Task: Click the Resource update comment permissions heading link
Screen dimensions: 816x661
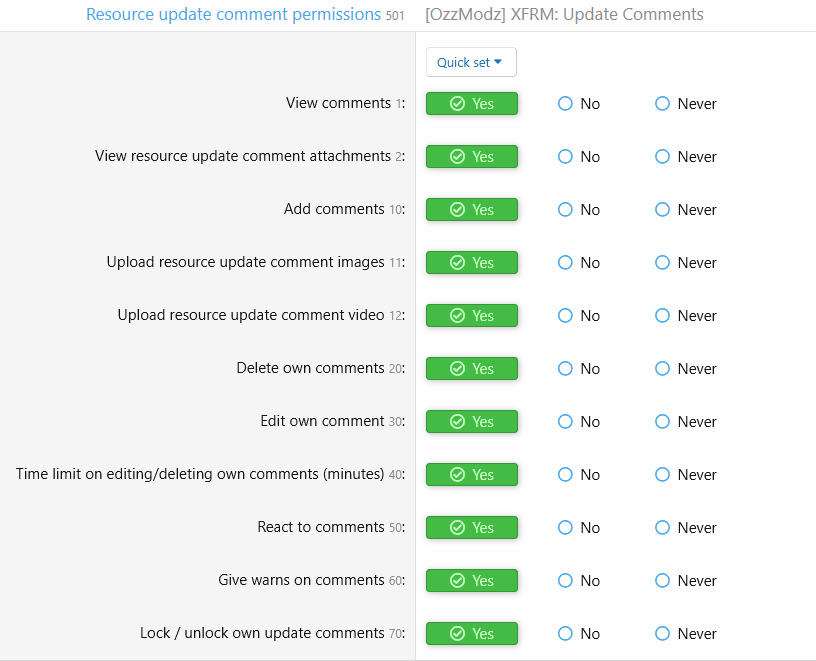Action: (x=233, y=15)
